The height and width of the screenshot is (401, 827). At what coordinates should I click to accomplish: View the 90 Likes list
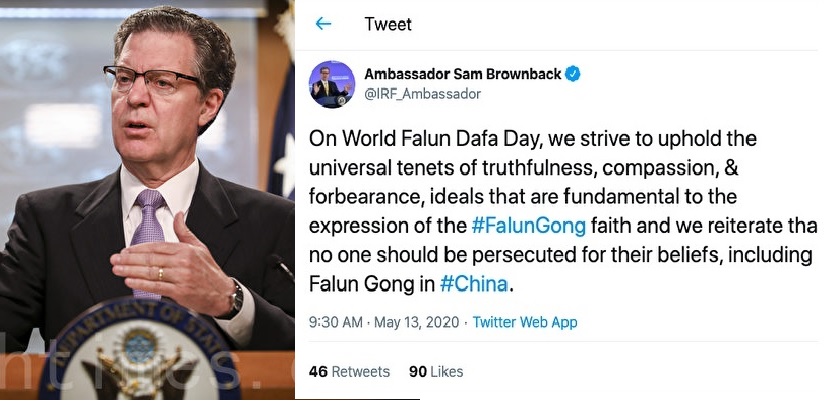[x=436, y=371]
